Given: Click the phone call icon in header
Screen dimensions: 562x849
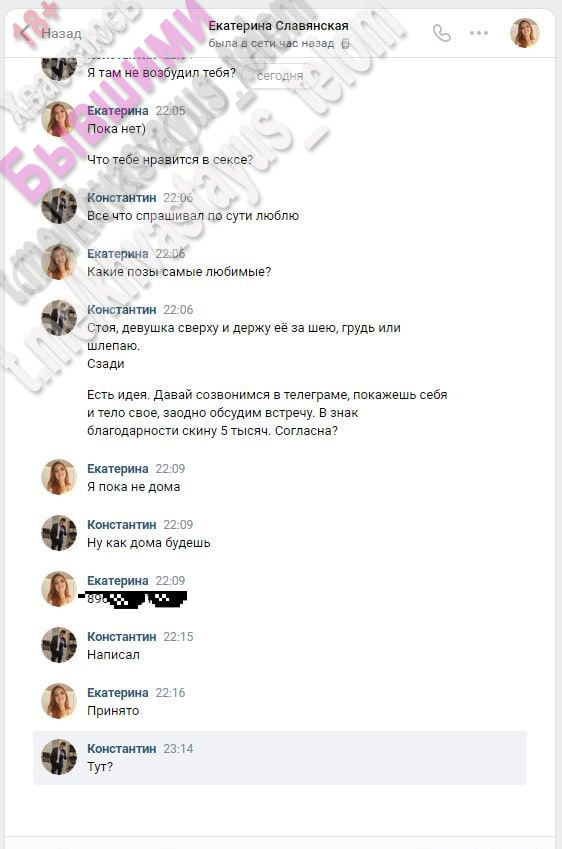Looking at the screenshot, I should (442, 34).
